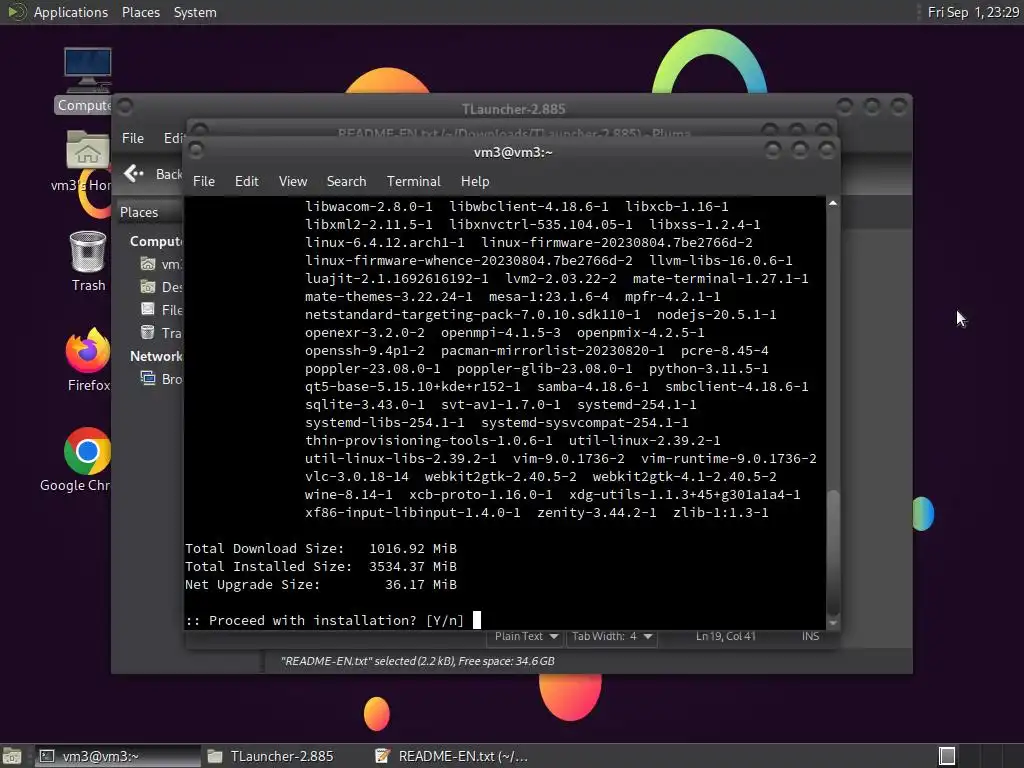
Task: Click the Computer header in Places sidebar
Action: (x=156, y=241)
